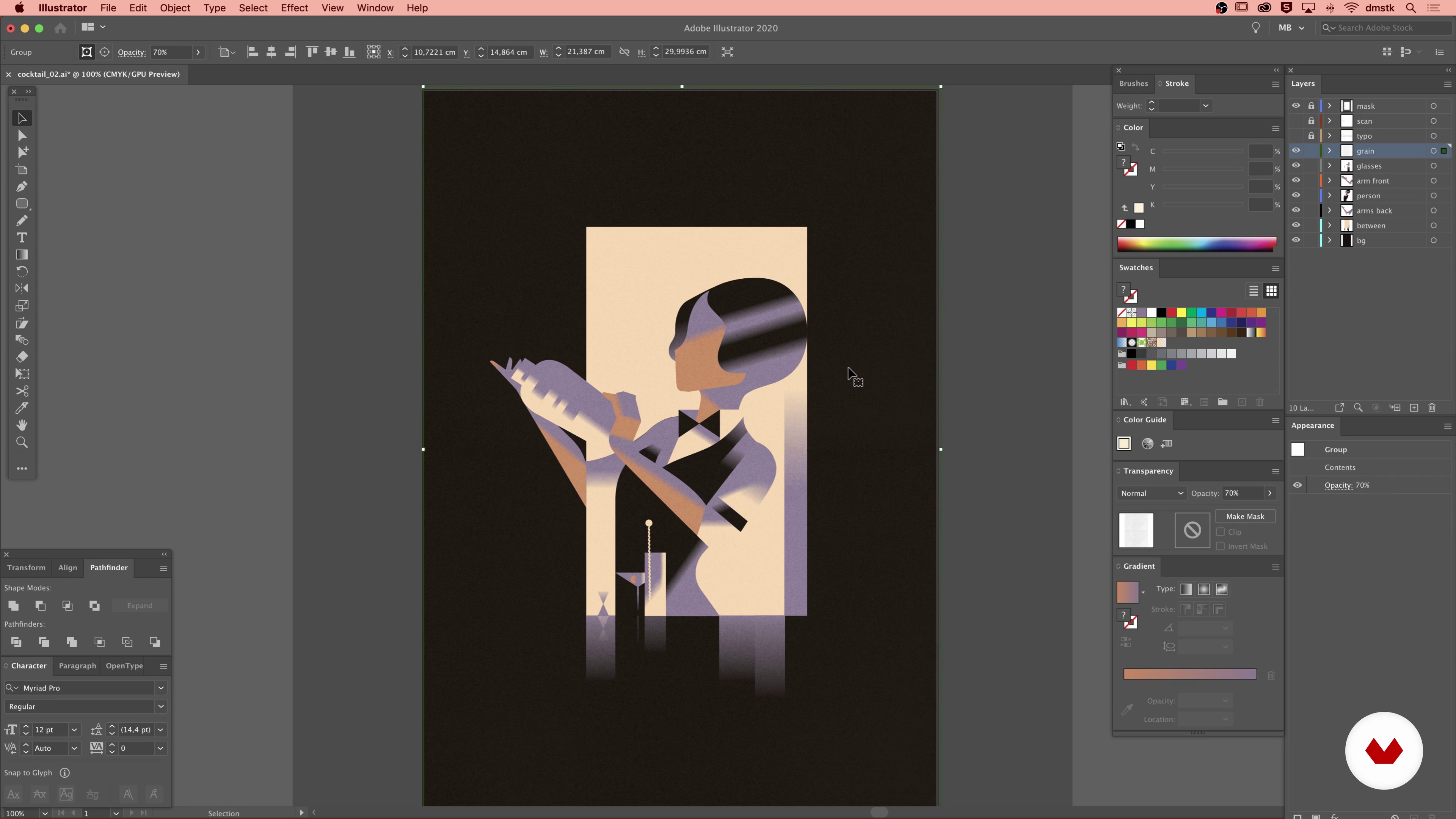
Task: Click the Opacity link in control bar
Action: [132, 52]
